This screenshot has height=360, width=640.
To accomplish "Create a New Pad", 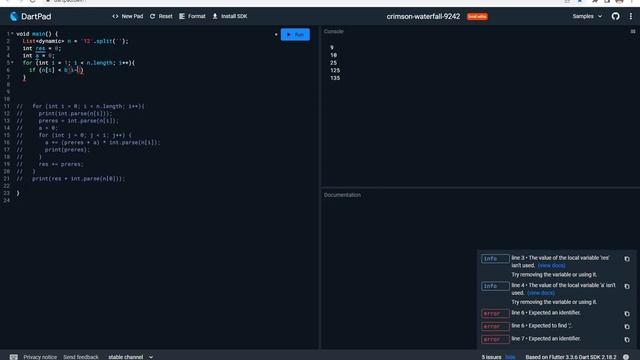I will (127, 16).
